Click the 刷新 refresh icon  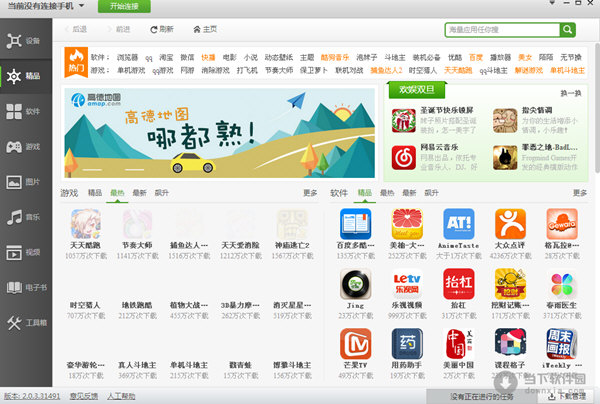coord(154,29)
